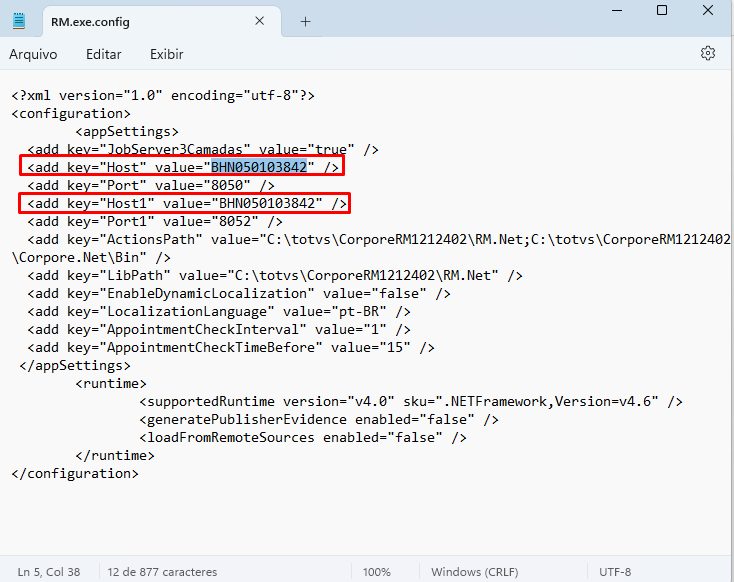
Task: Minimize the Notepad window
Action: click(617, 10)
